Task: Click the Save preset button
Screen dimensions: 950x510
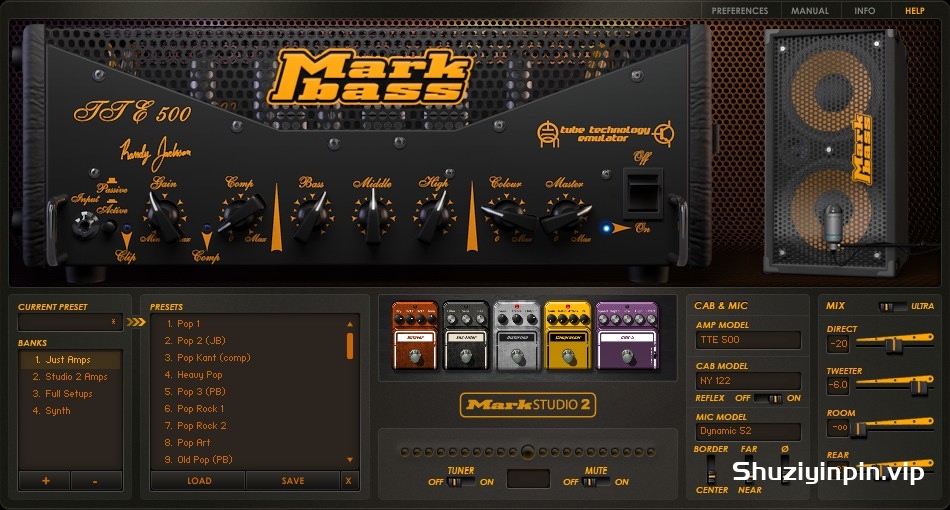Action: pyautogui.click(x=293, y=481)
